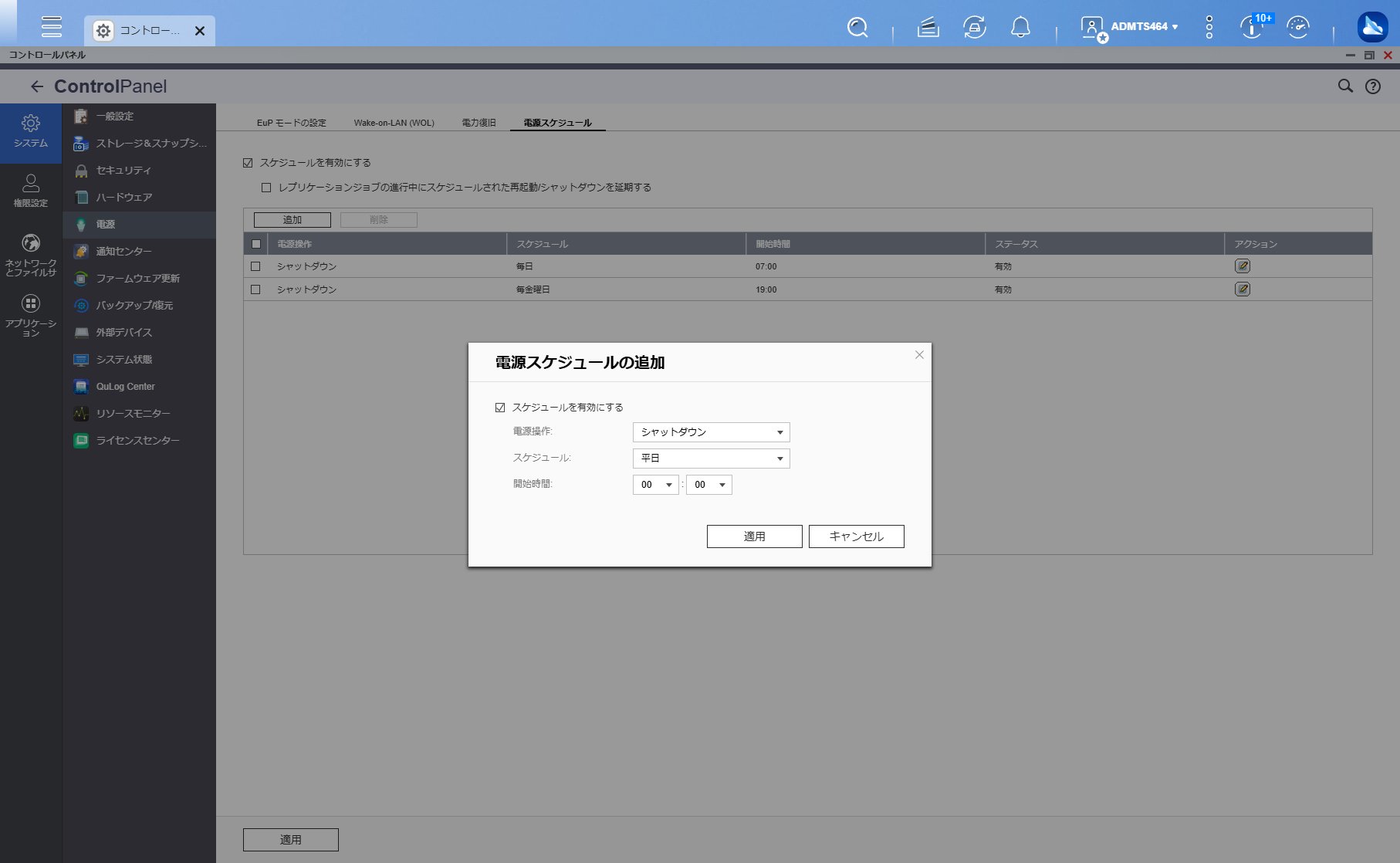Edit the daily 07:00 shutdown schedule
Viewport: 1400px width, 863px height.
pos(1243,266)
